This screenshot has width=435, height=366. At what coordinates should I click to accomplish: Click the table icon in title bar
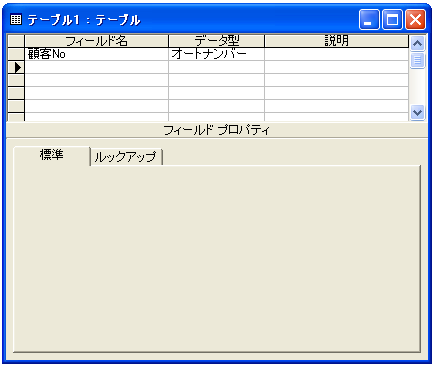click(16, 20)
